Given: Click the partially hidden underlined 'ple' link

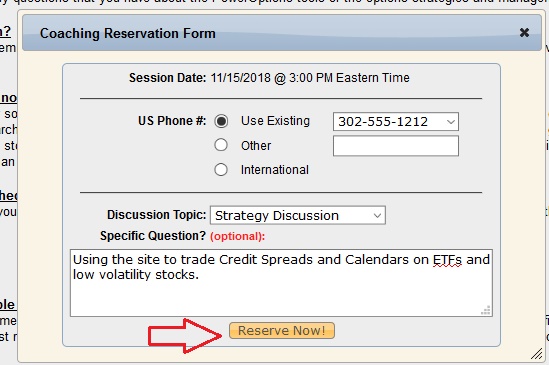Looking at the screenshot, I should 7,305.
